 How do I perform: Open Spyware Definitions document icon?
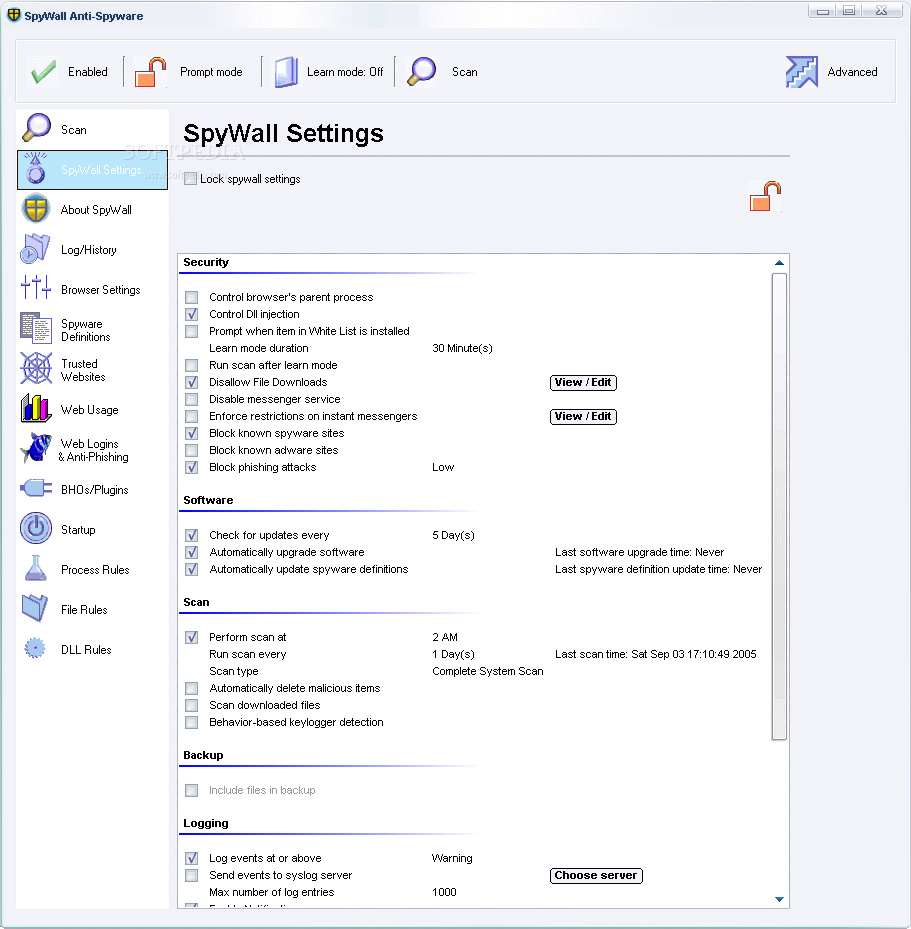(36, 328)
